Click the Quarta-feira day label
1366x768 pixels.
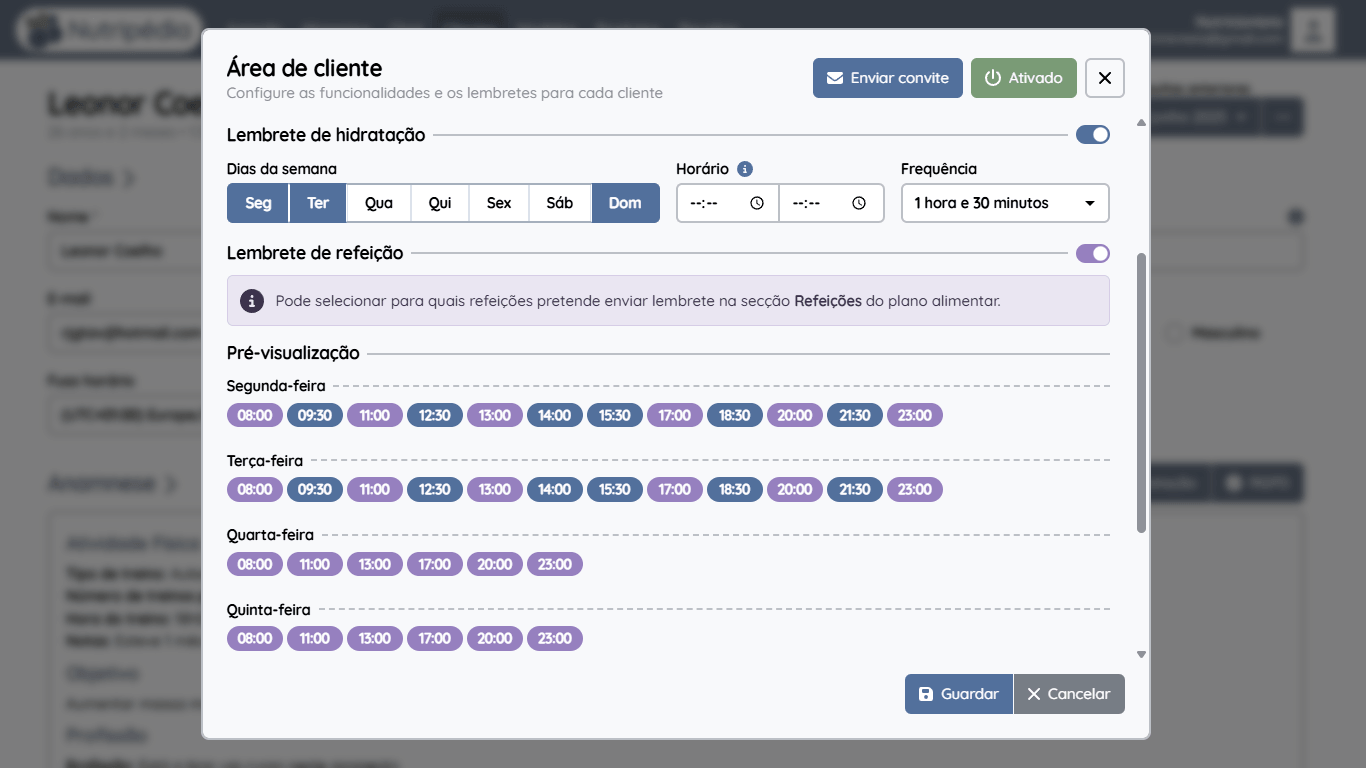270,535
